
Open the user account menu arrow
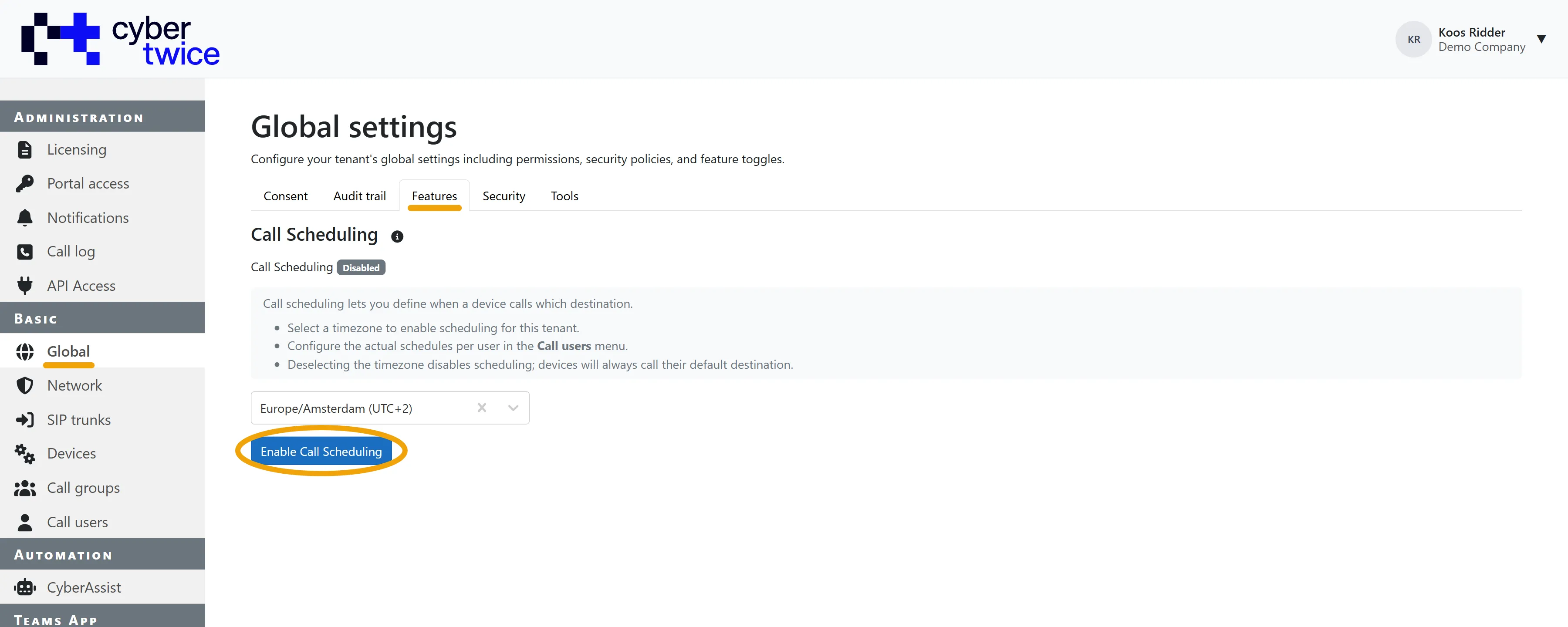(1541, 40)
